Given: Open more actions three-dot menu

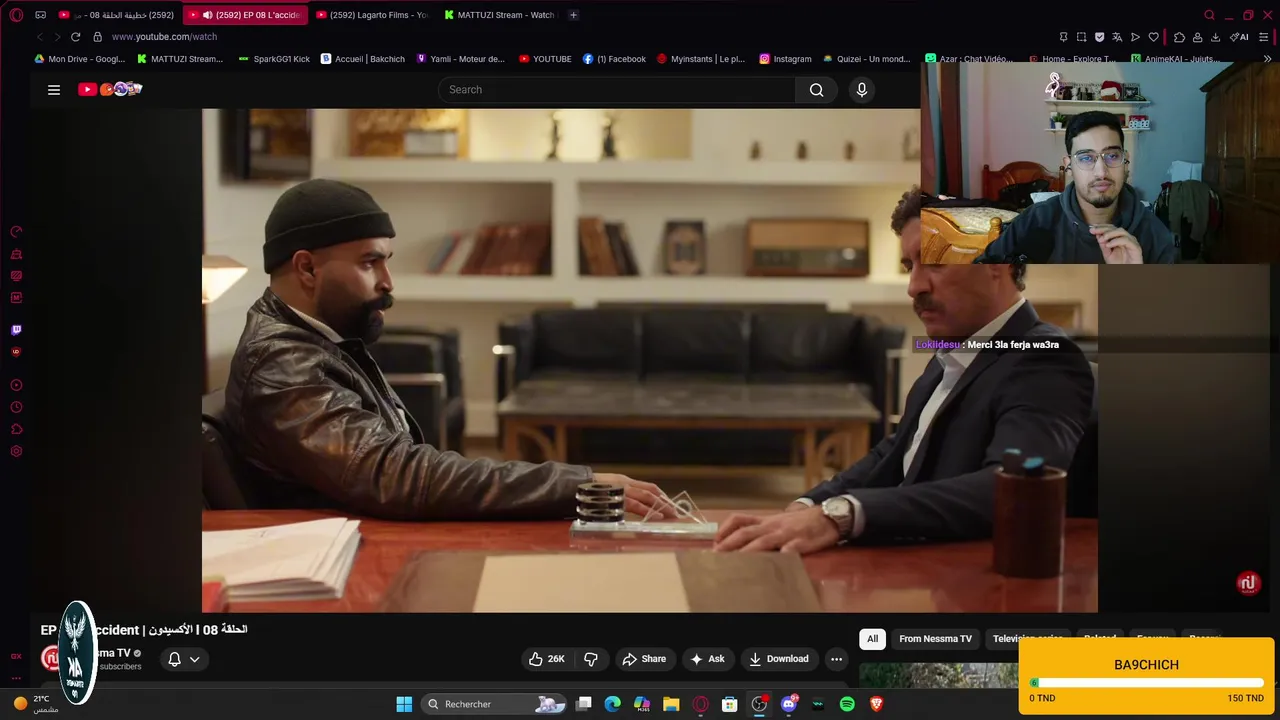Looking at the screenshot, I should point(836,659).
